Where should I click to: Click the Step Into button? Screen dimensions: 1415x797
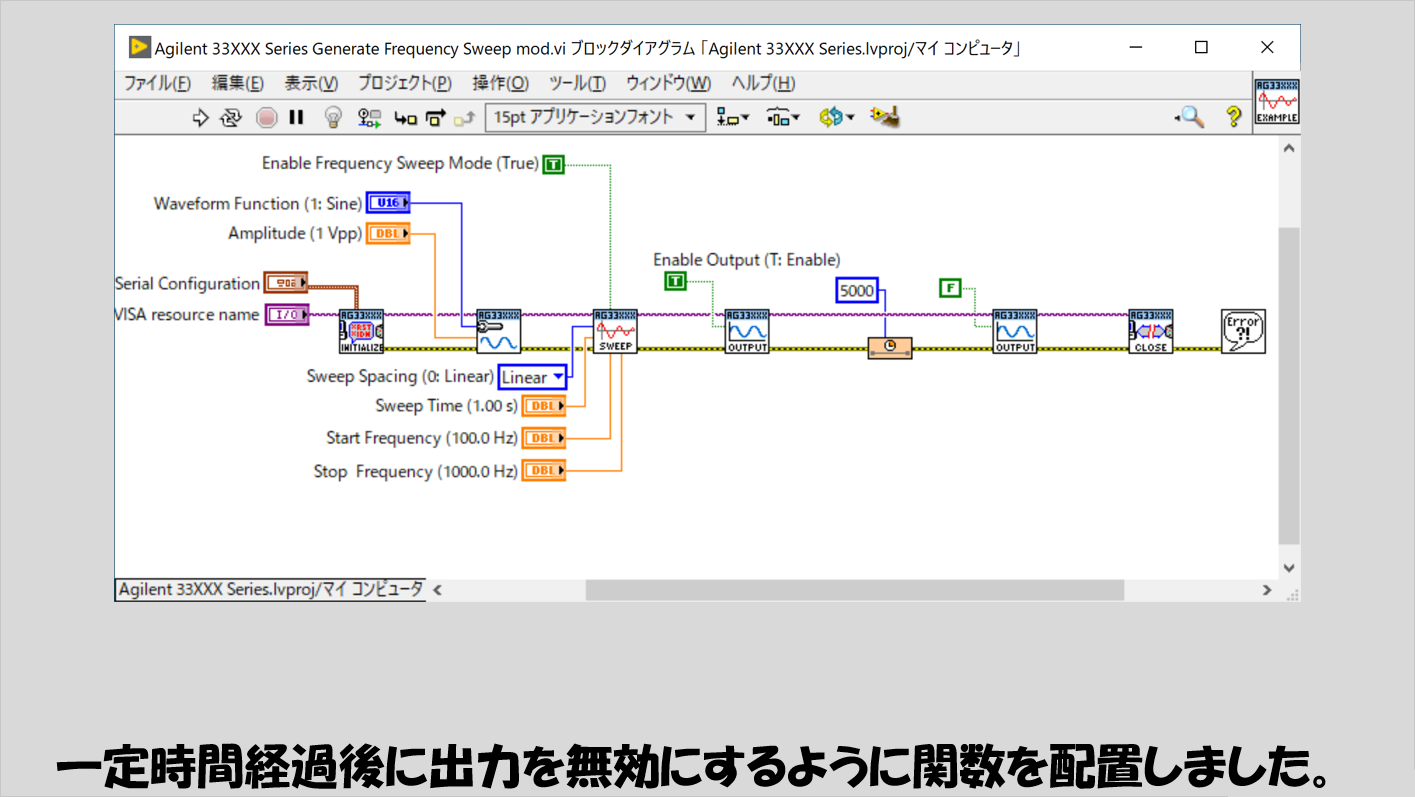405,118
